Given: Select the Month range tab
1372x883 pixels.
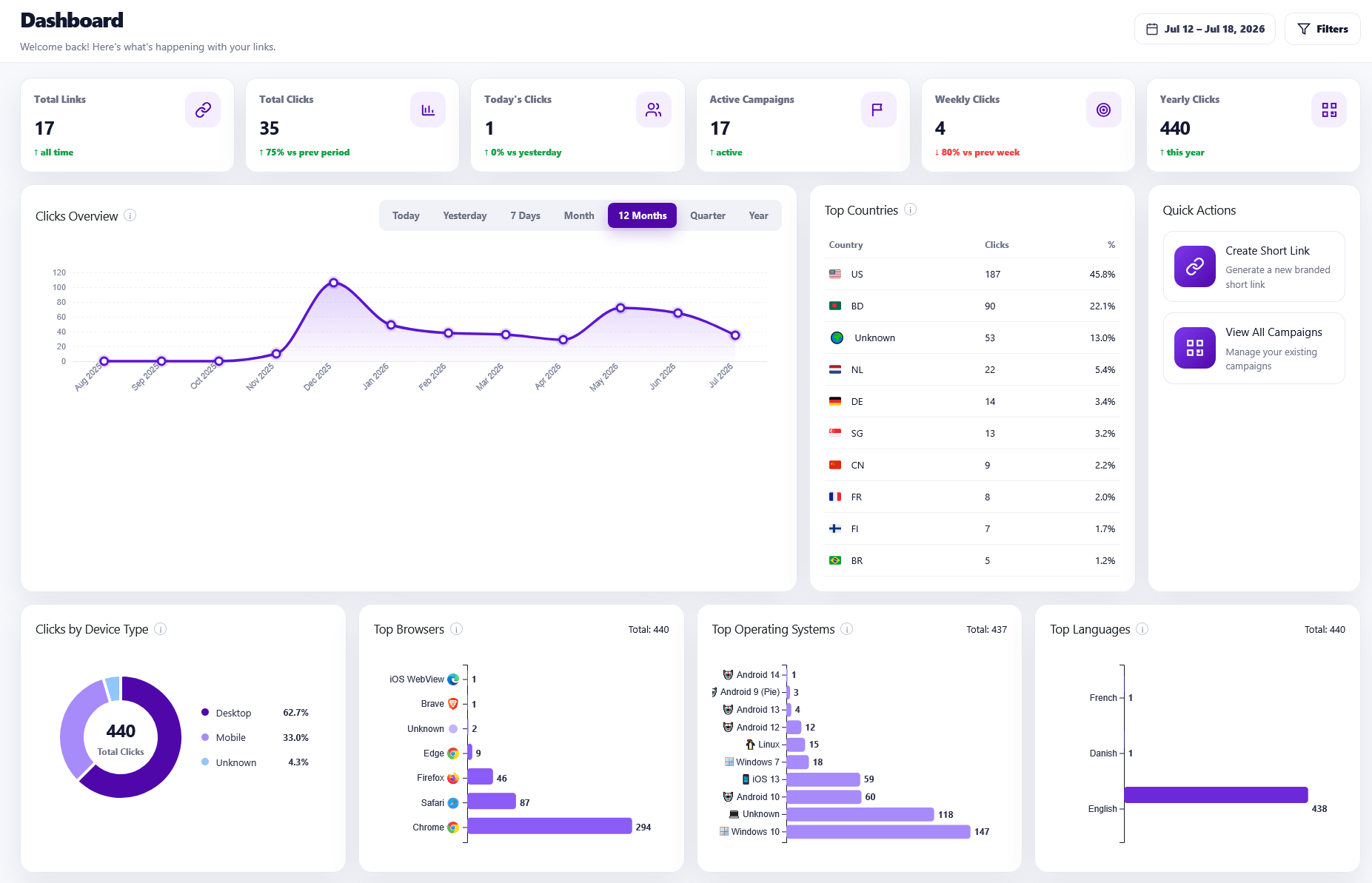Looking at the screenshot, I should [x=579, y=215].
